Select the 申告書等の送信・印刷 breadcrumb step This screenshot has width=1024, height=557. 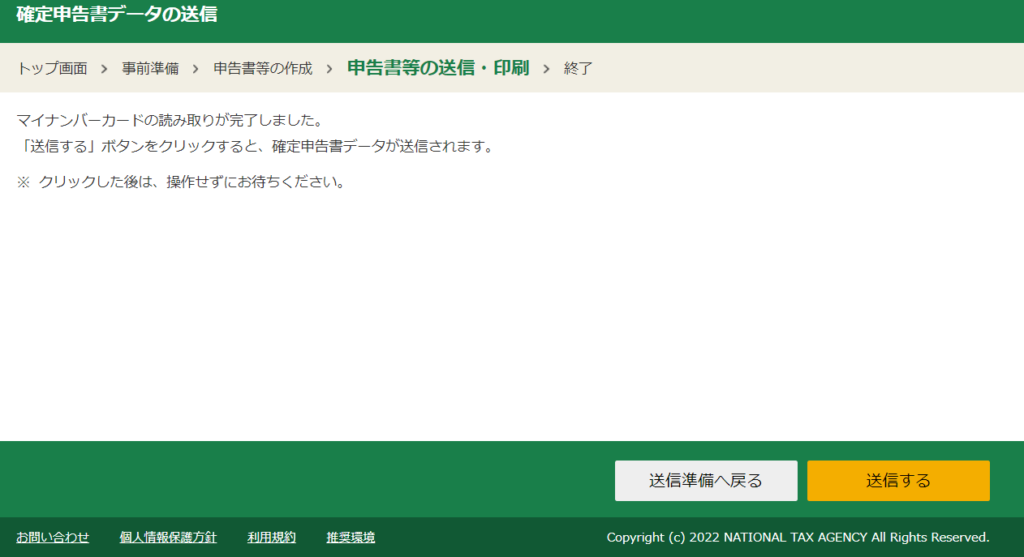(x=438, y=68)
